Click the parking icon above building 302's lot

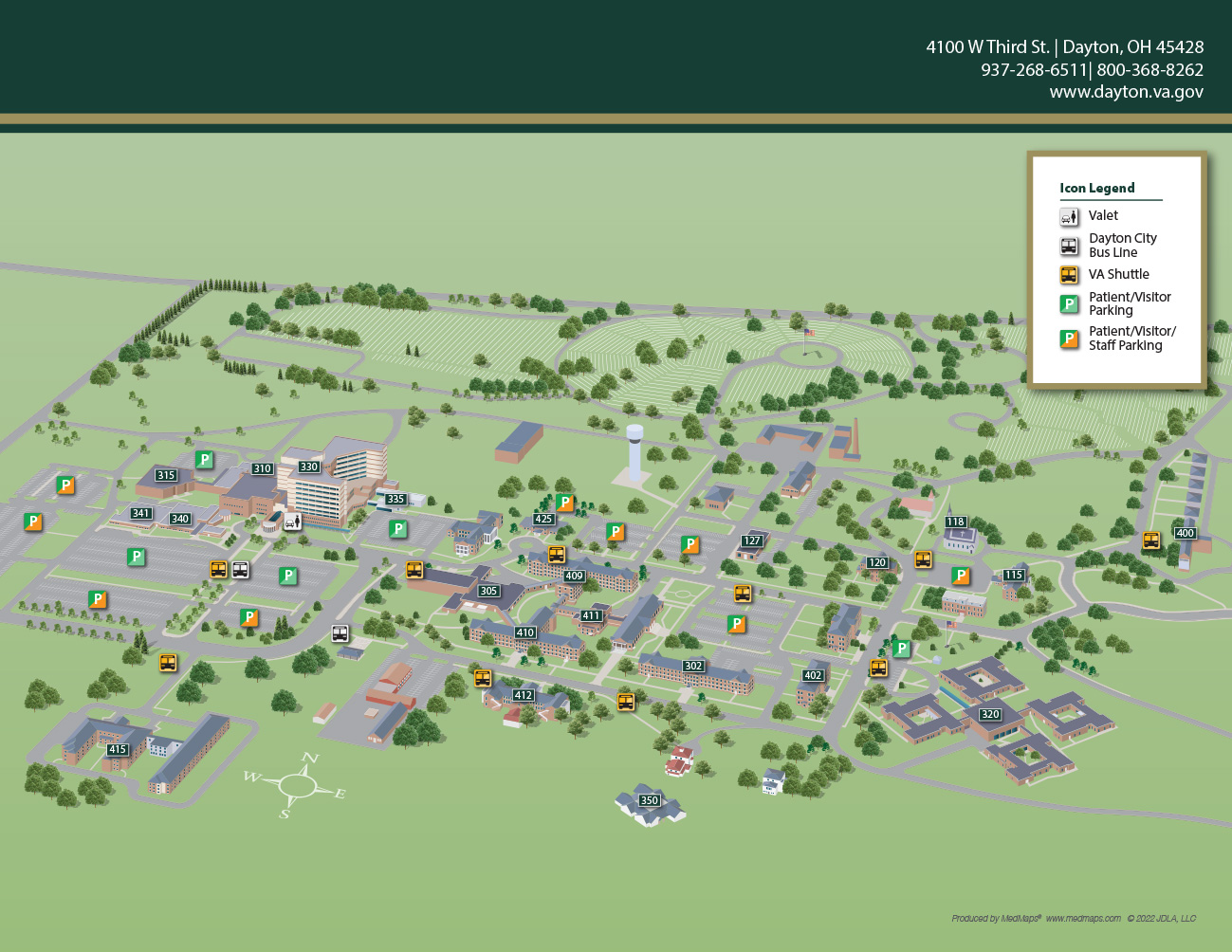tap(736, 624)
